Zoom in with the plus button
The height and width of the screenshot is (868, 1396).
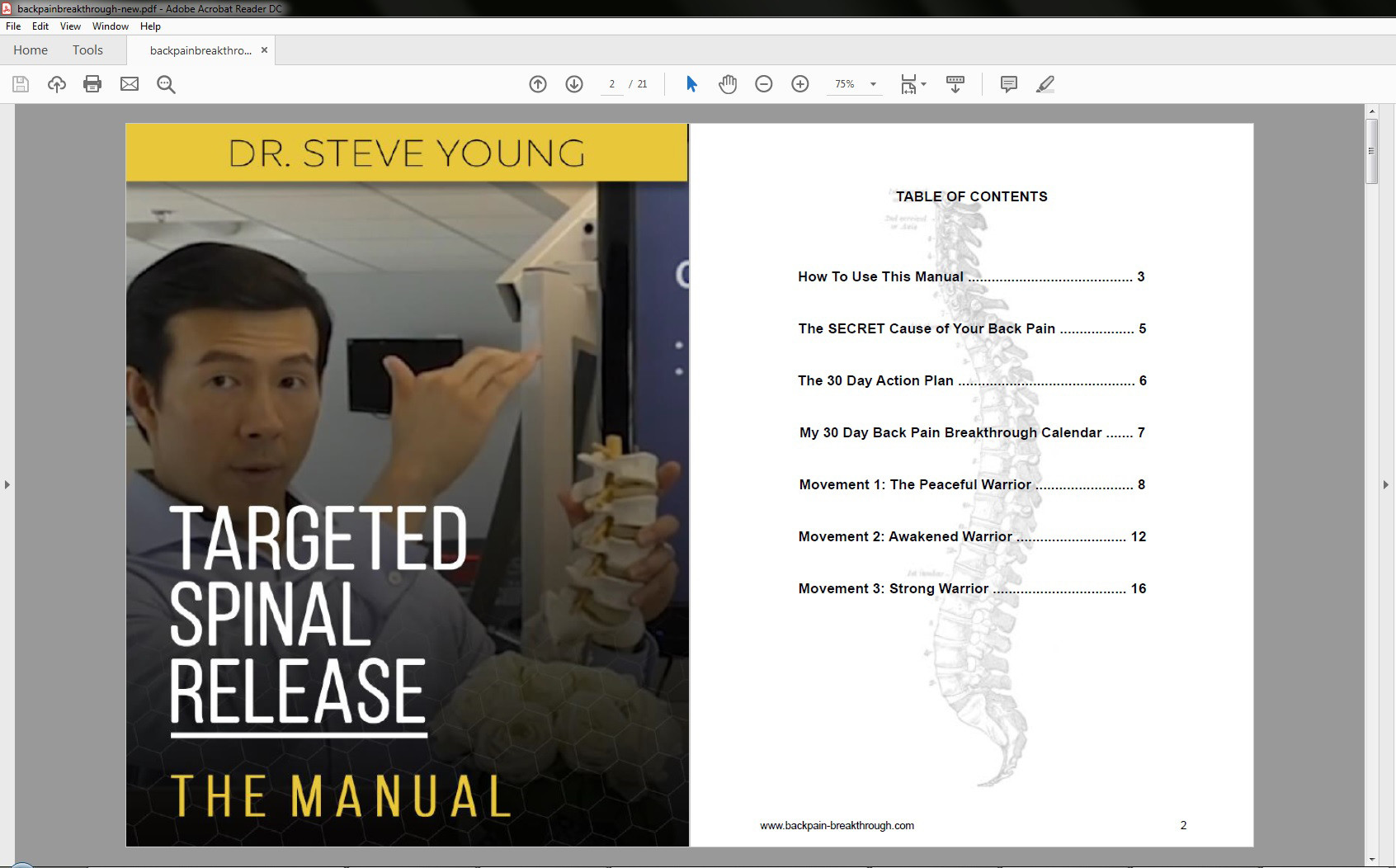799,83
